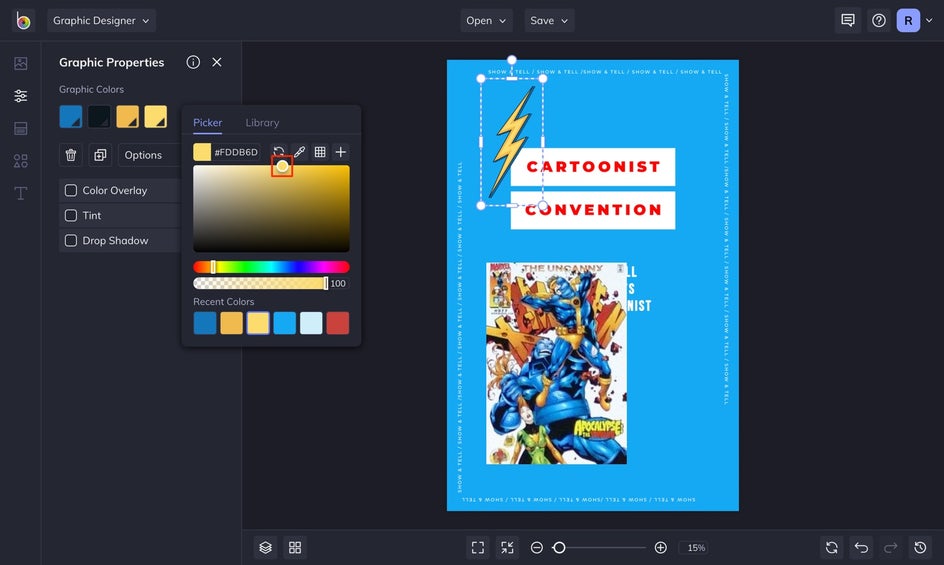Click the Options button

pyautogui.click(x=149, y=155)
